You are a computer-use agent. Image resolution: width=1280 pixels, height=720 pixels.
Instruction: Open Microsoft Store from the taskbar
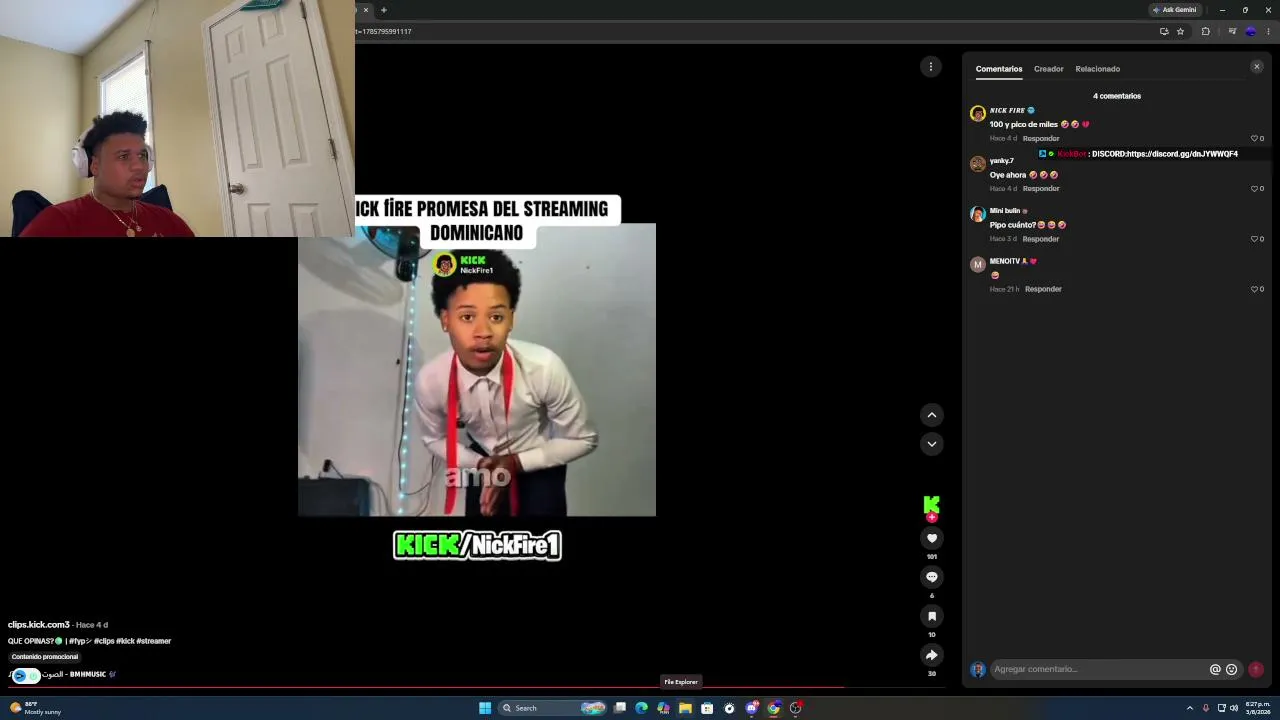[x=707, y=708]
